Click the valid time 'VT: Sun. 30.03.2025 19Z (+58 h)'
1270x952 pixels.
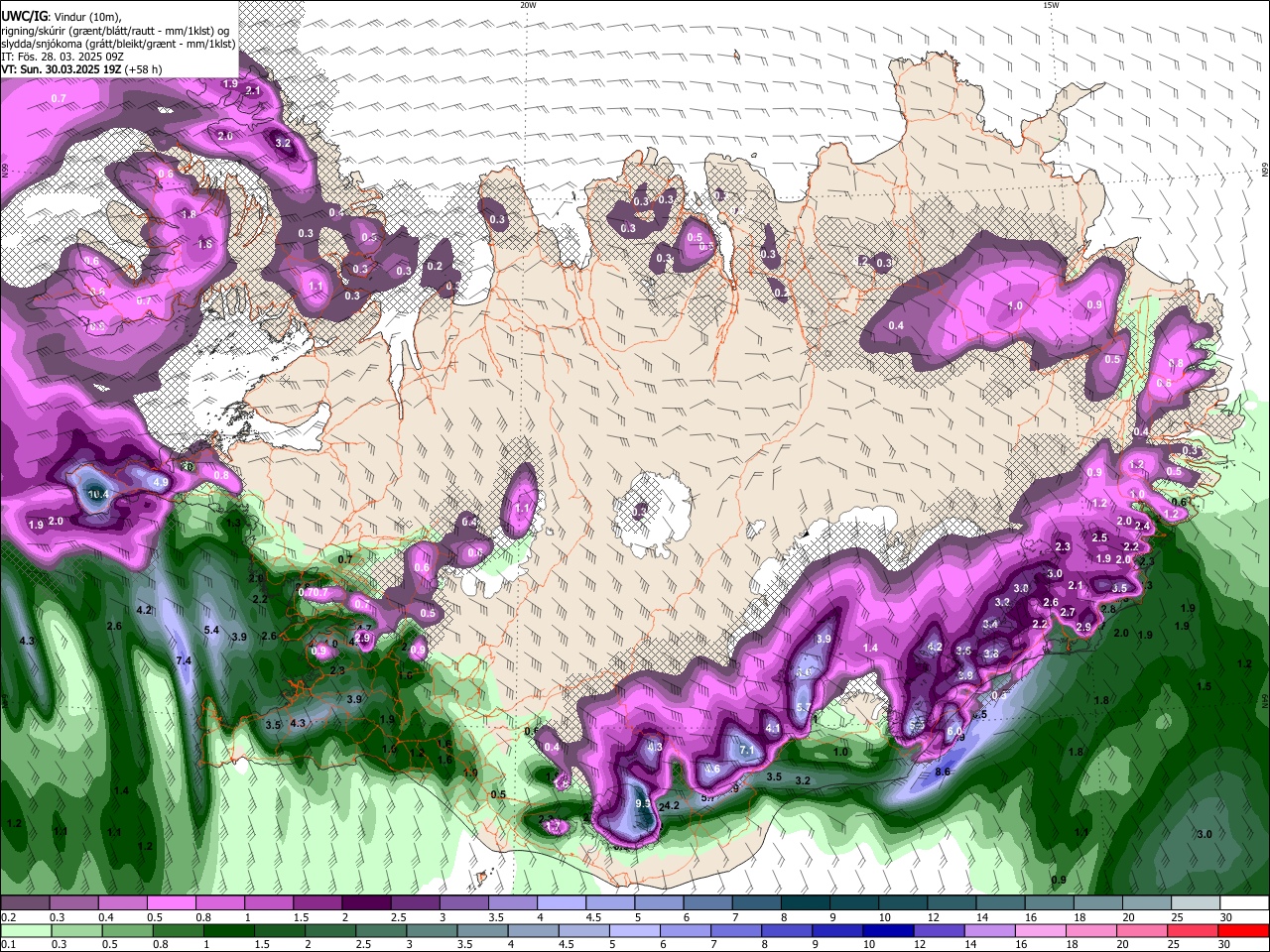[81, 69]
